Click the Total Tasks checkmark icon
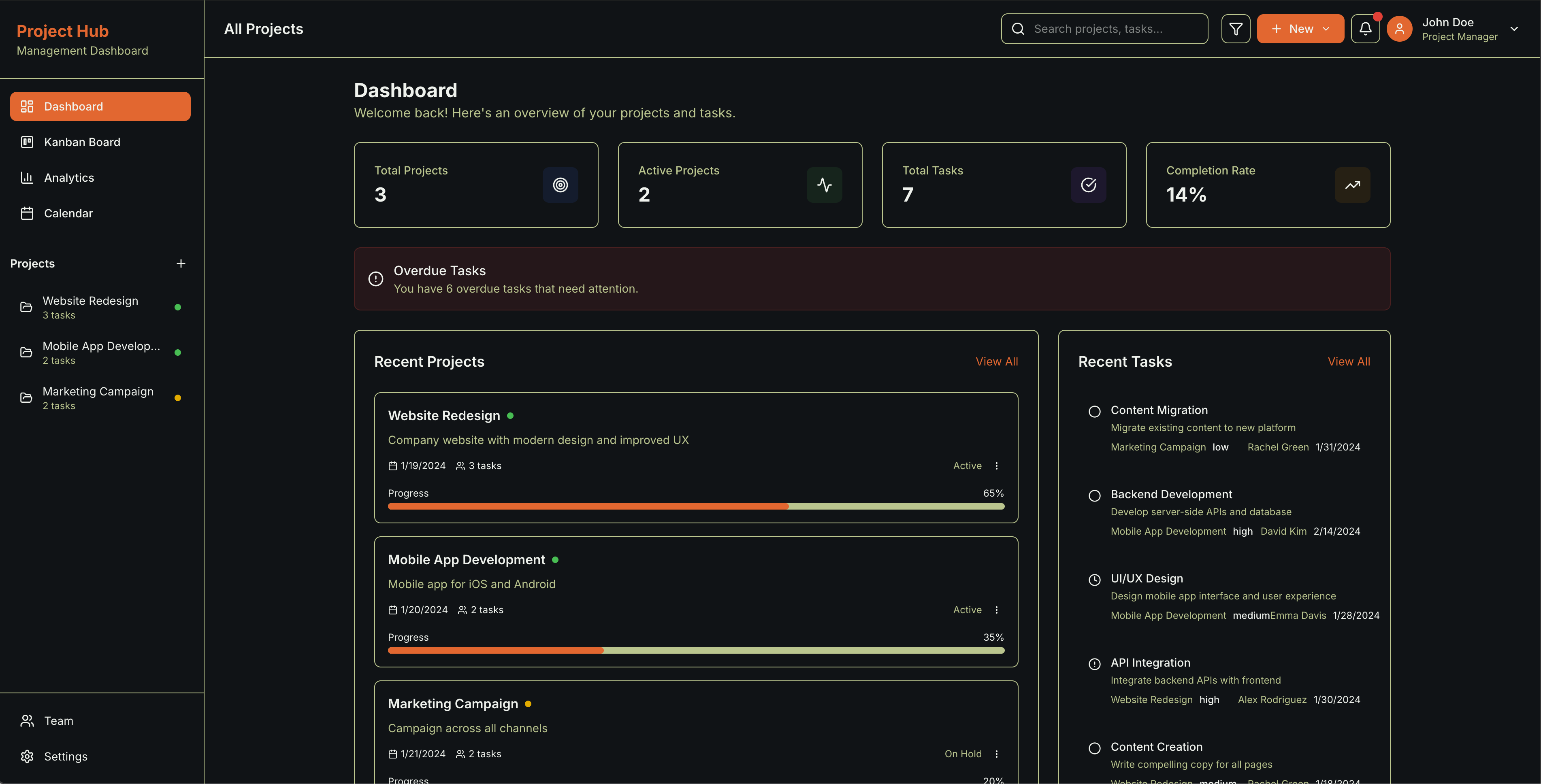This screenshot has width=1541, height=784. point(1088,185)
